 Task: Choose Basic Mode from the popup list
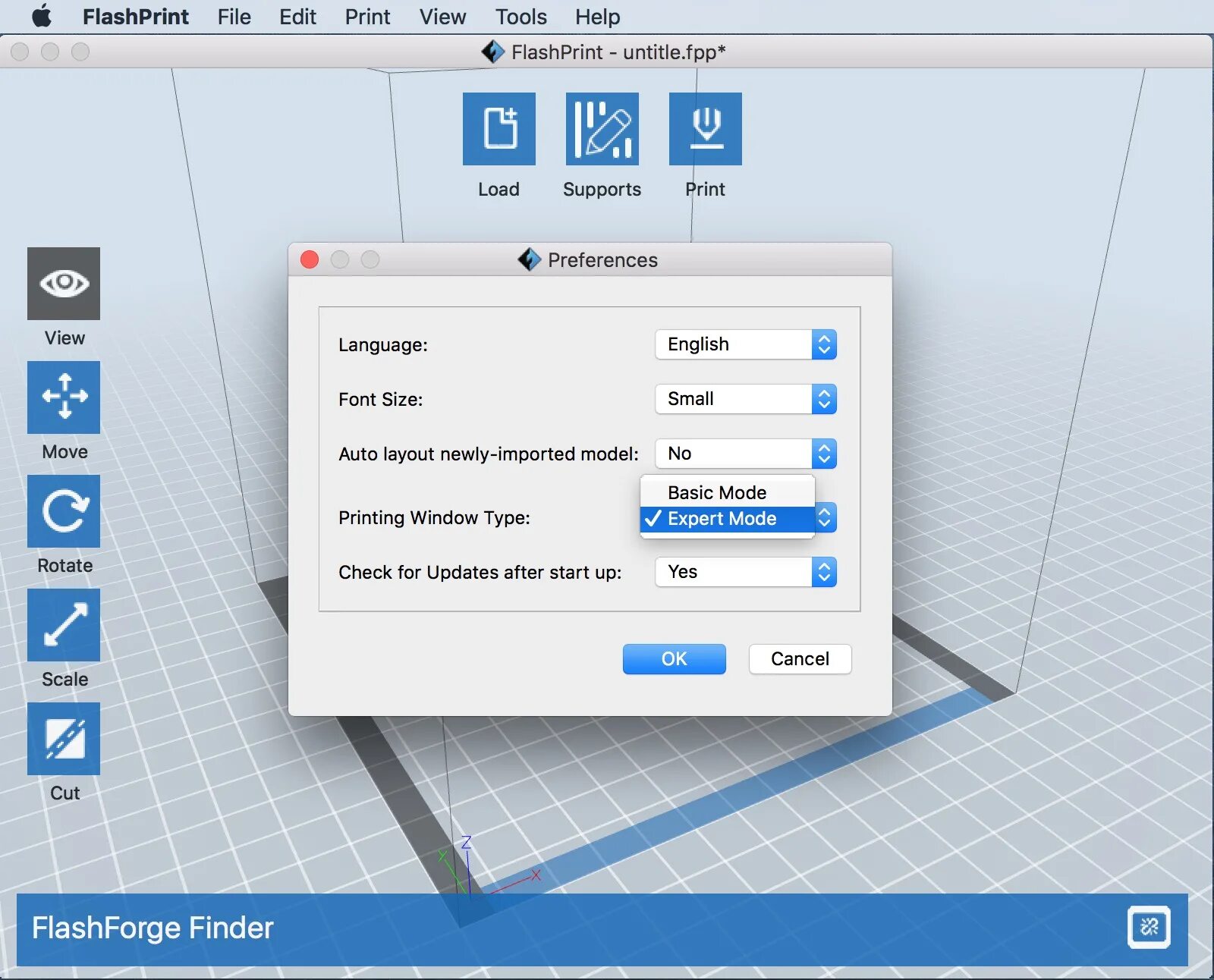(x=728, y=492)
